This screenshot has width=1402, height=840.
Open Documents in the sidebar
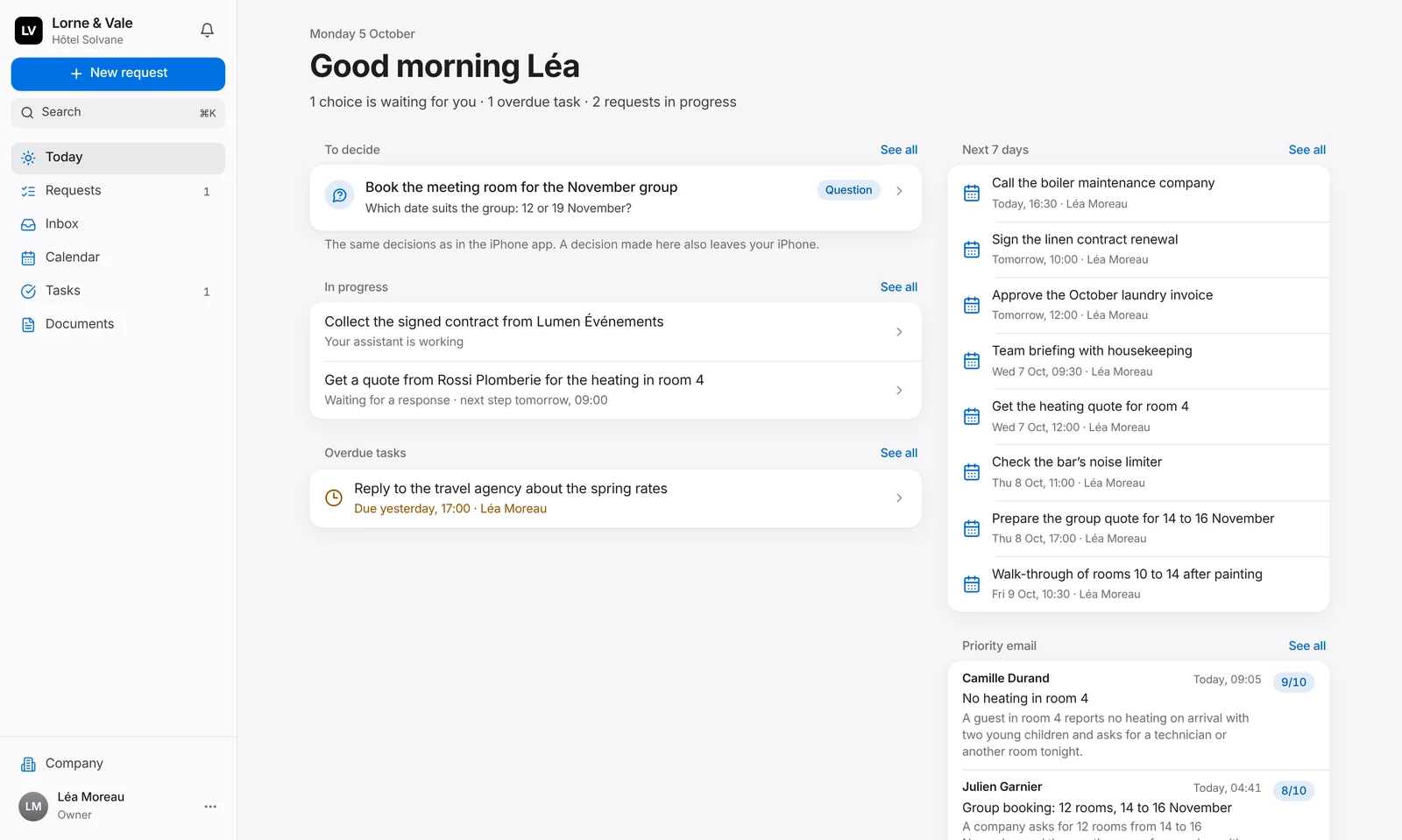tap(118, 324)
